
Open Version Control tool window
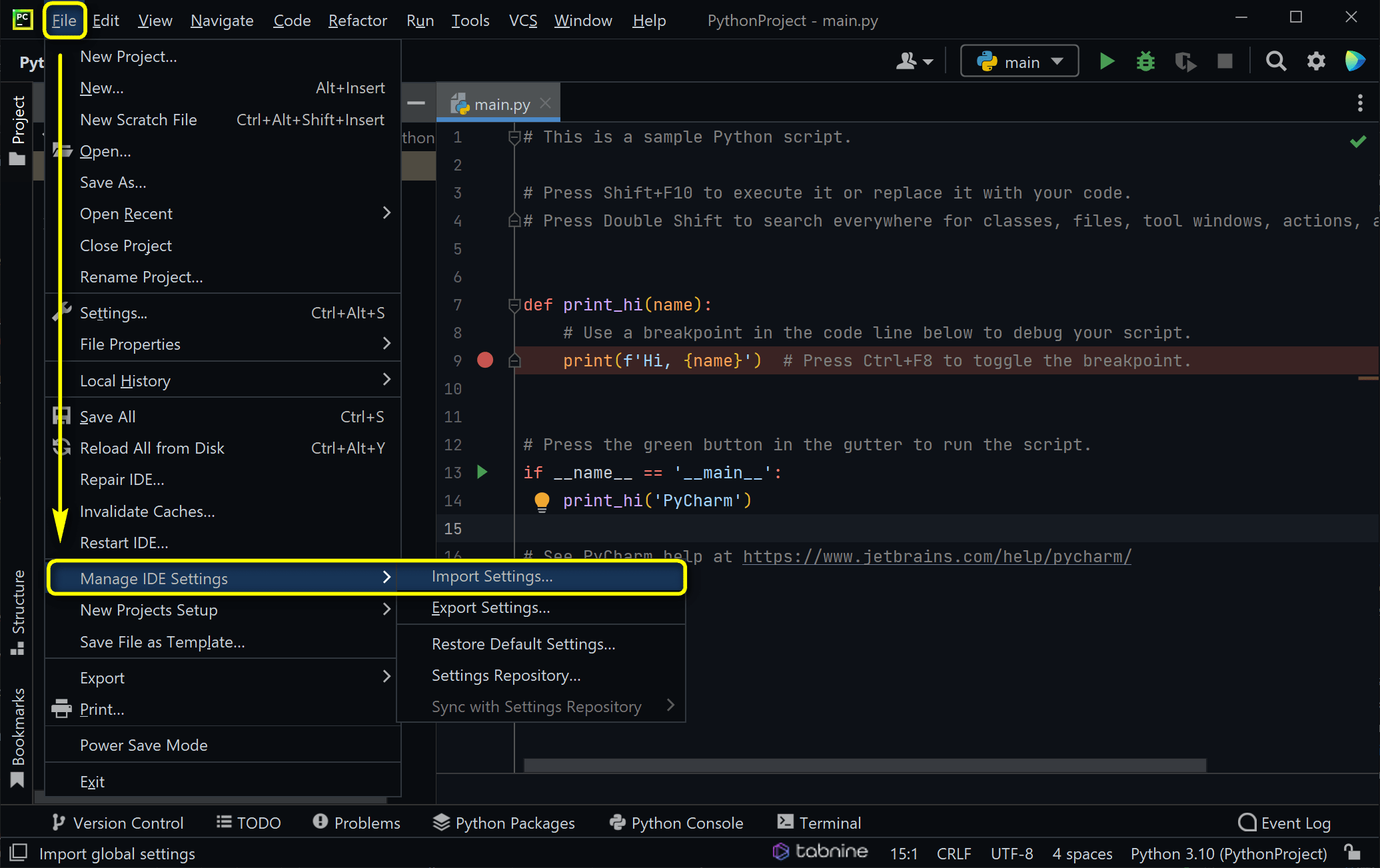coord(118,823)
